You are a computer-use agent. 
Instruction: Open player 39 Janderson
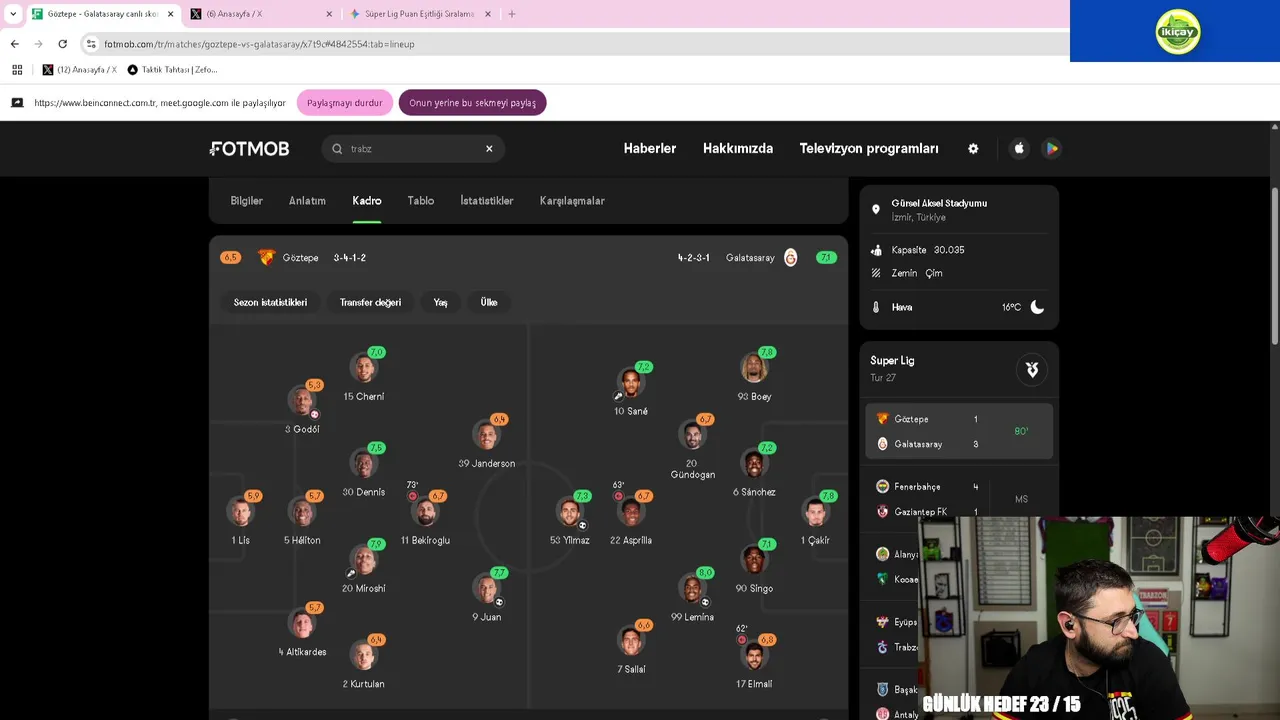click(x=487, y=442)
